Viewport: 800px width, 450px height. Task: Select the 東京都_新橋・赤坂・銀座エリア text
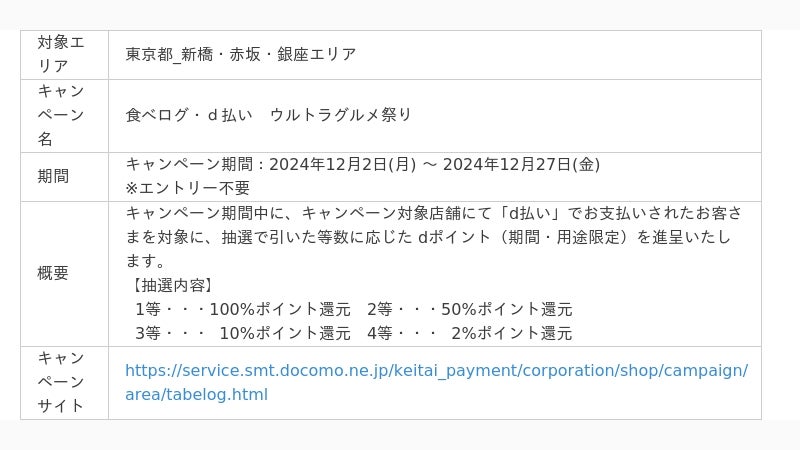[x=241, y=55]
